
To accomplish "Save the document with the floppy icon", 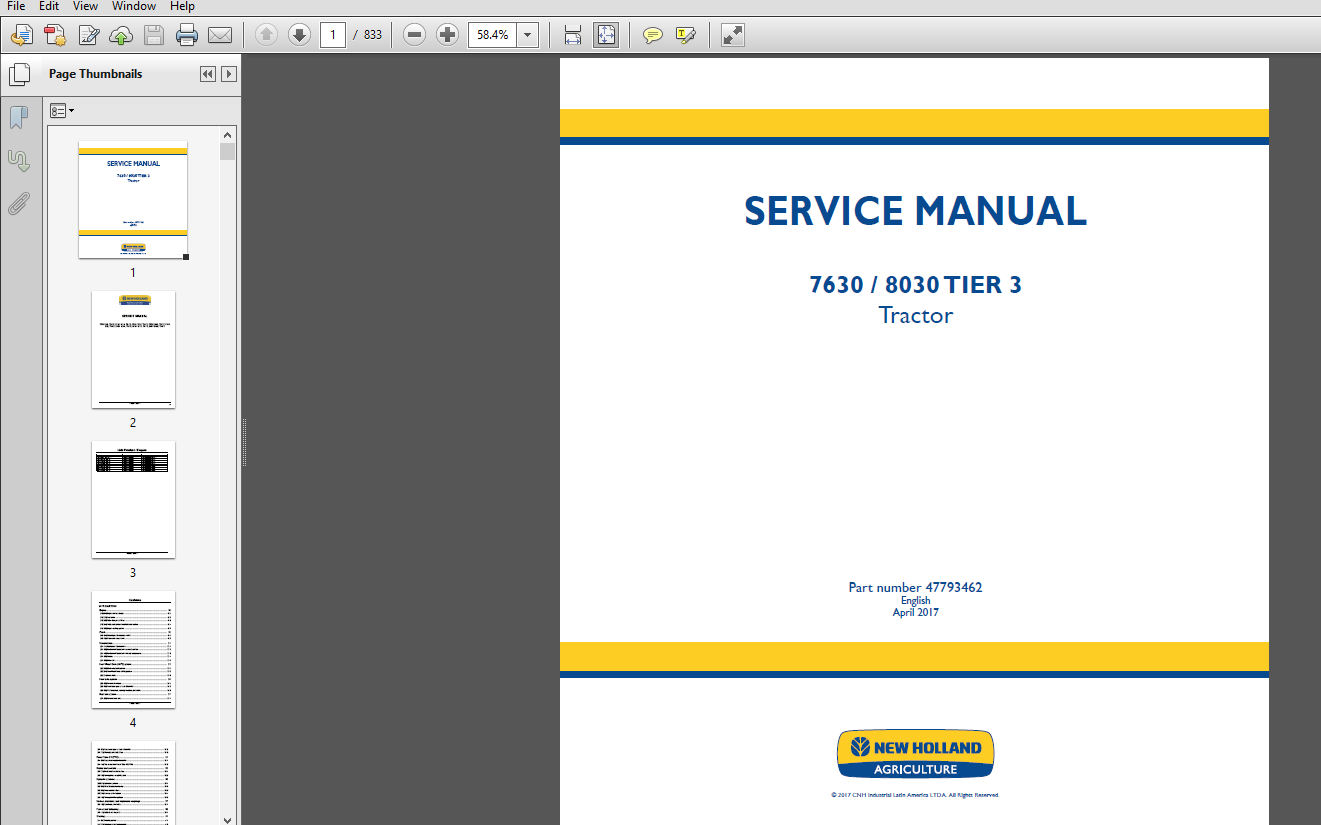I will (x=154, y=36).
